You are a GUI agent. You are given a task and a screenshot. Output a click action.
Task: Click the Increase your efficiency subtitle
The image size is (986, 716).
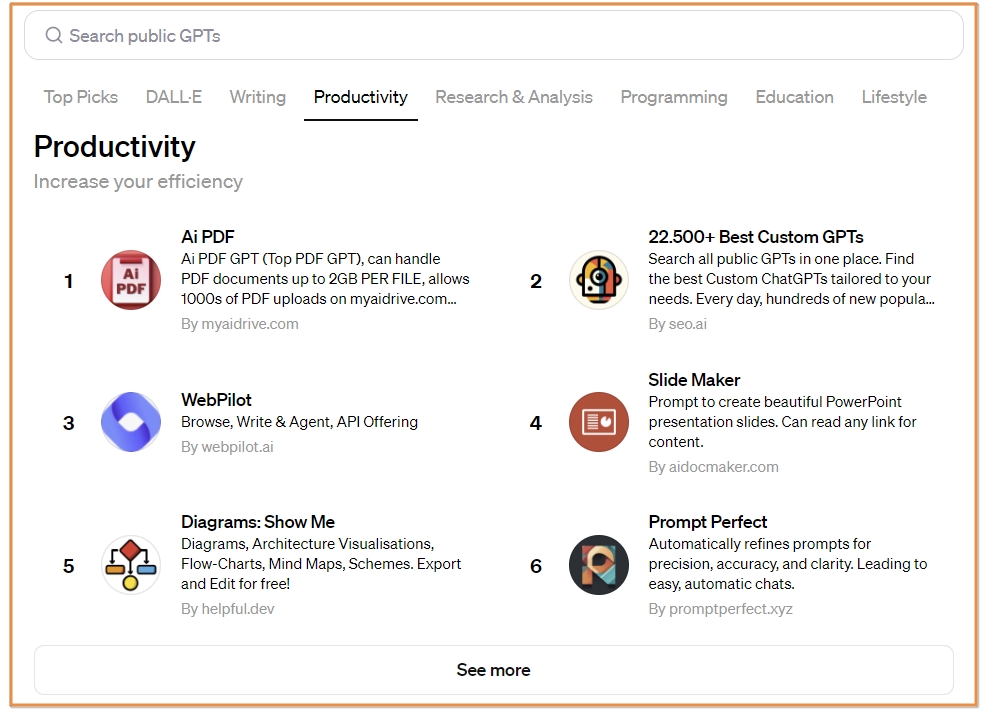tap(138, 182)
